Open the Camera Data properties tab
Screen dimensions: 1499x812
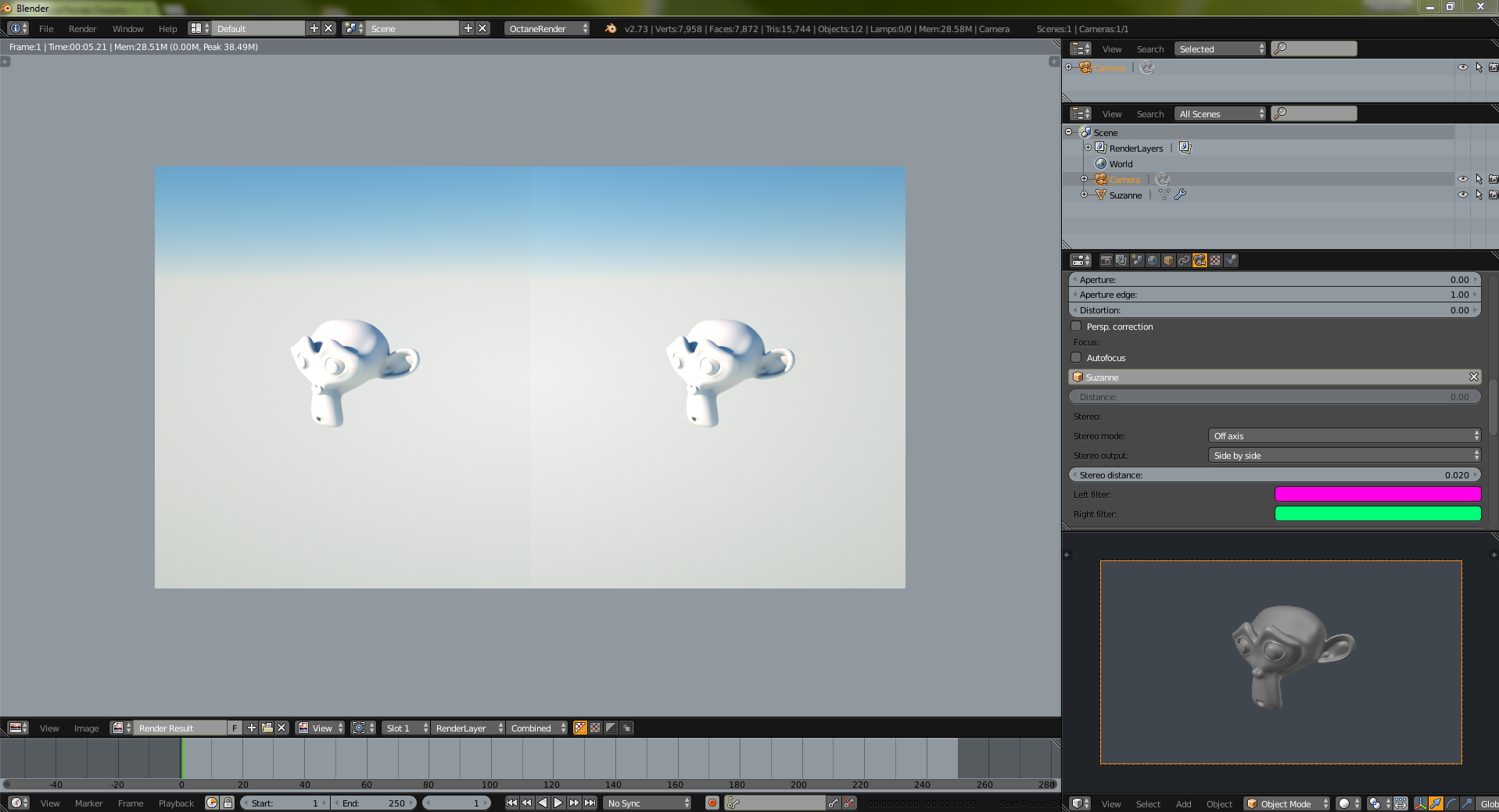[1200, 260]
